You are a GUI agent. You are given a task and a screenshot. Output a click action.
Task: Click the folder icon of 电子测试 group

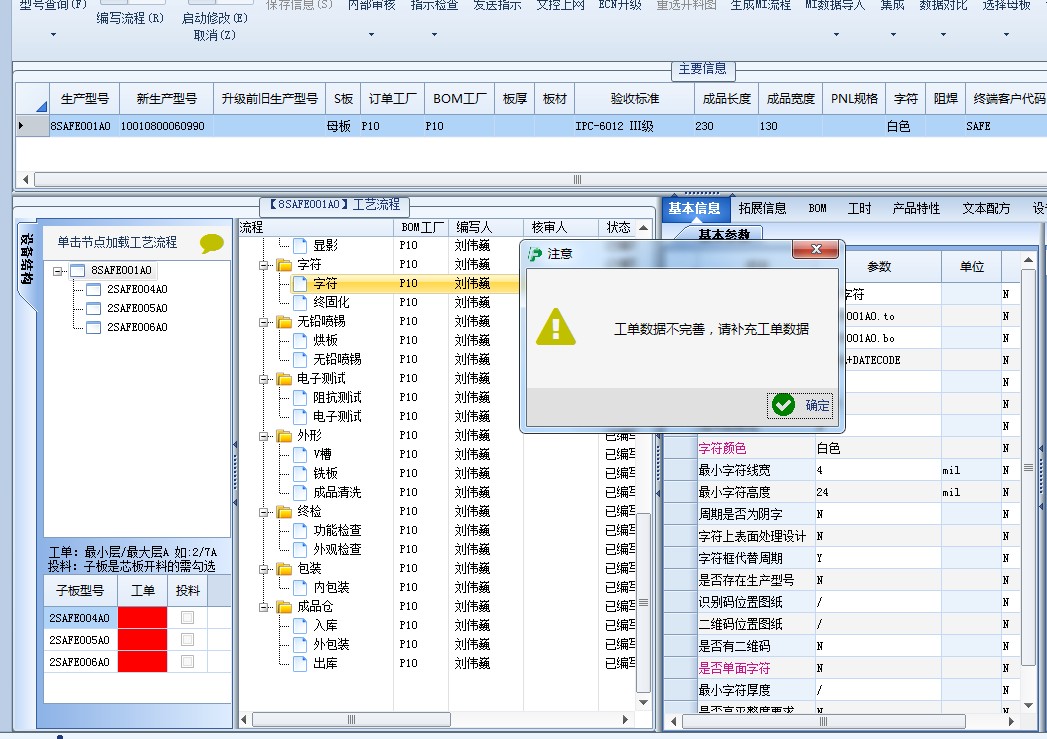pyautogui.click(x=284, y=379)
